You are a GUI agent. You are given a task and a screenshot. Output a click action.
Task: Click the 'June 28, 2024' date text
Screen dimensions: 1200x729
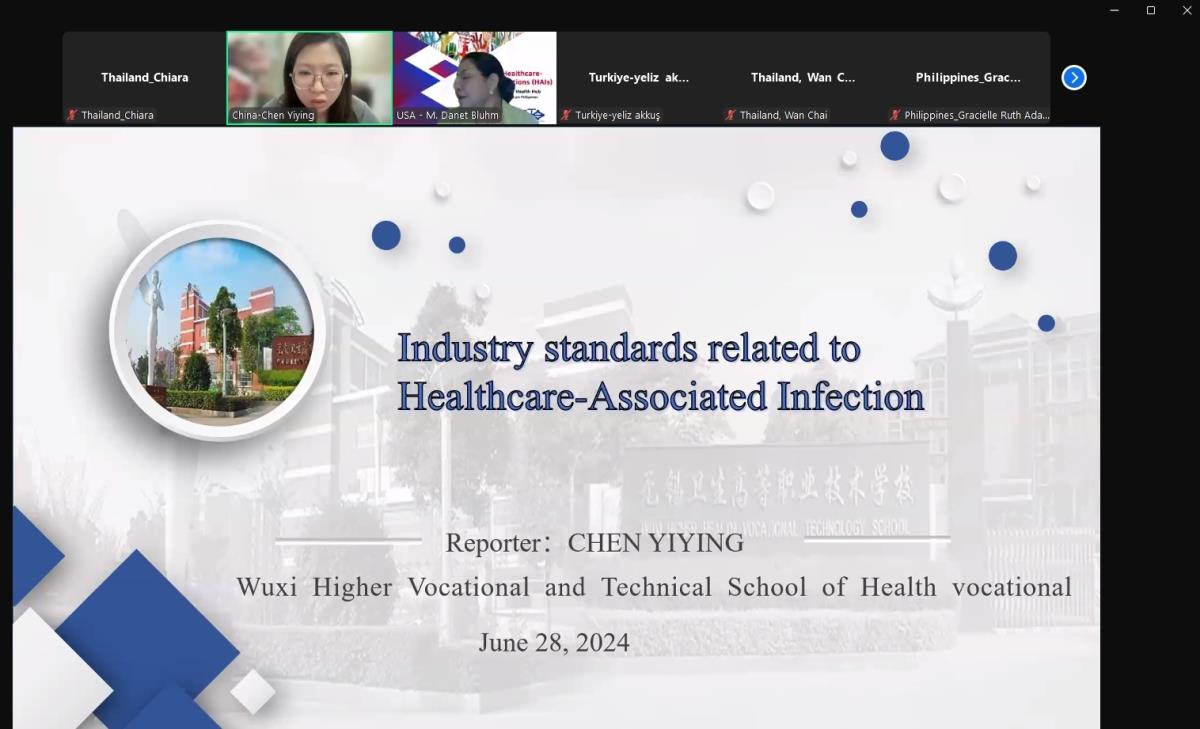554,642
